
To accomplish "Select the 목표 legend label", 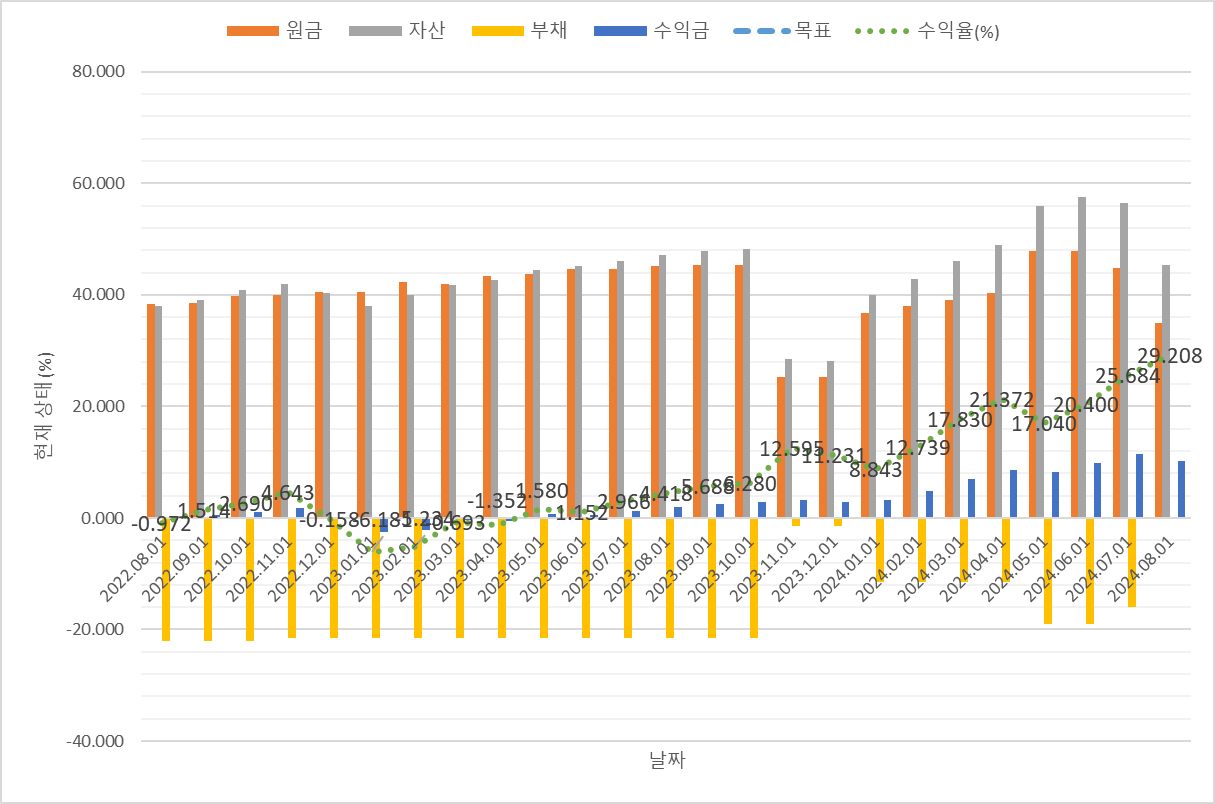I will click(813, 31).
